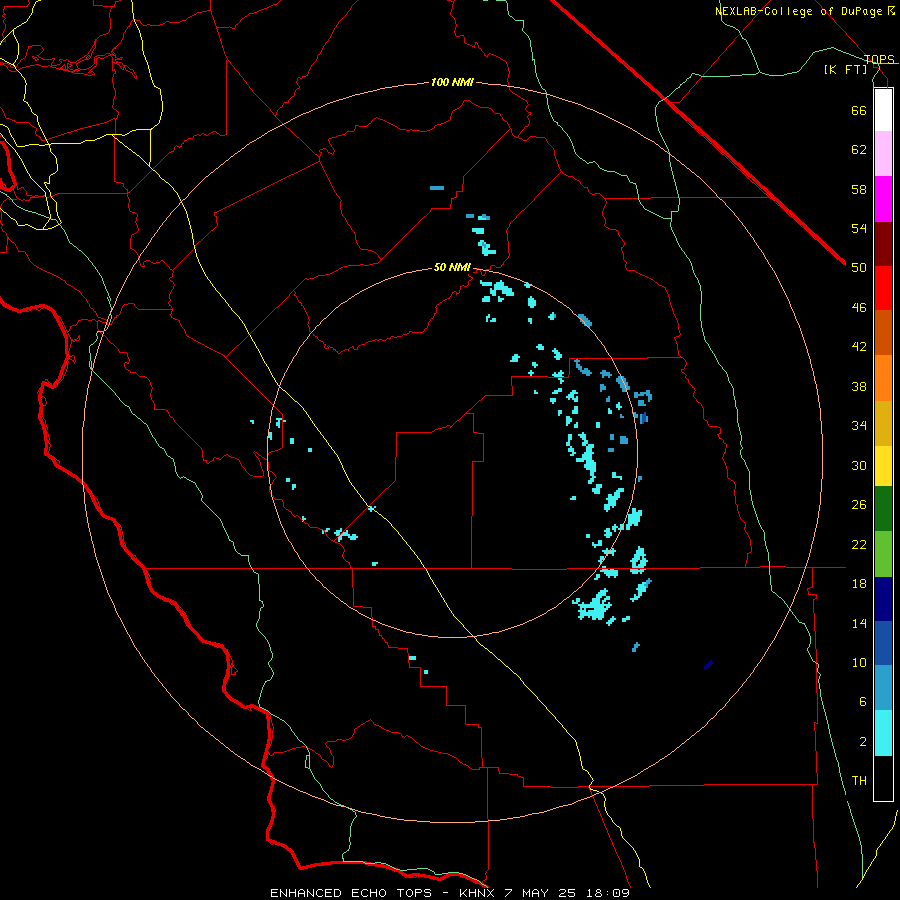Screen dimensions: 900x900
Task: Click the cyan 2 kft legend swatch
Action: click(883, 733)
